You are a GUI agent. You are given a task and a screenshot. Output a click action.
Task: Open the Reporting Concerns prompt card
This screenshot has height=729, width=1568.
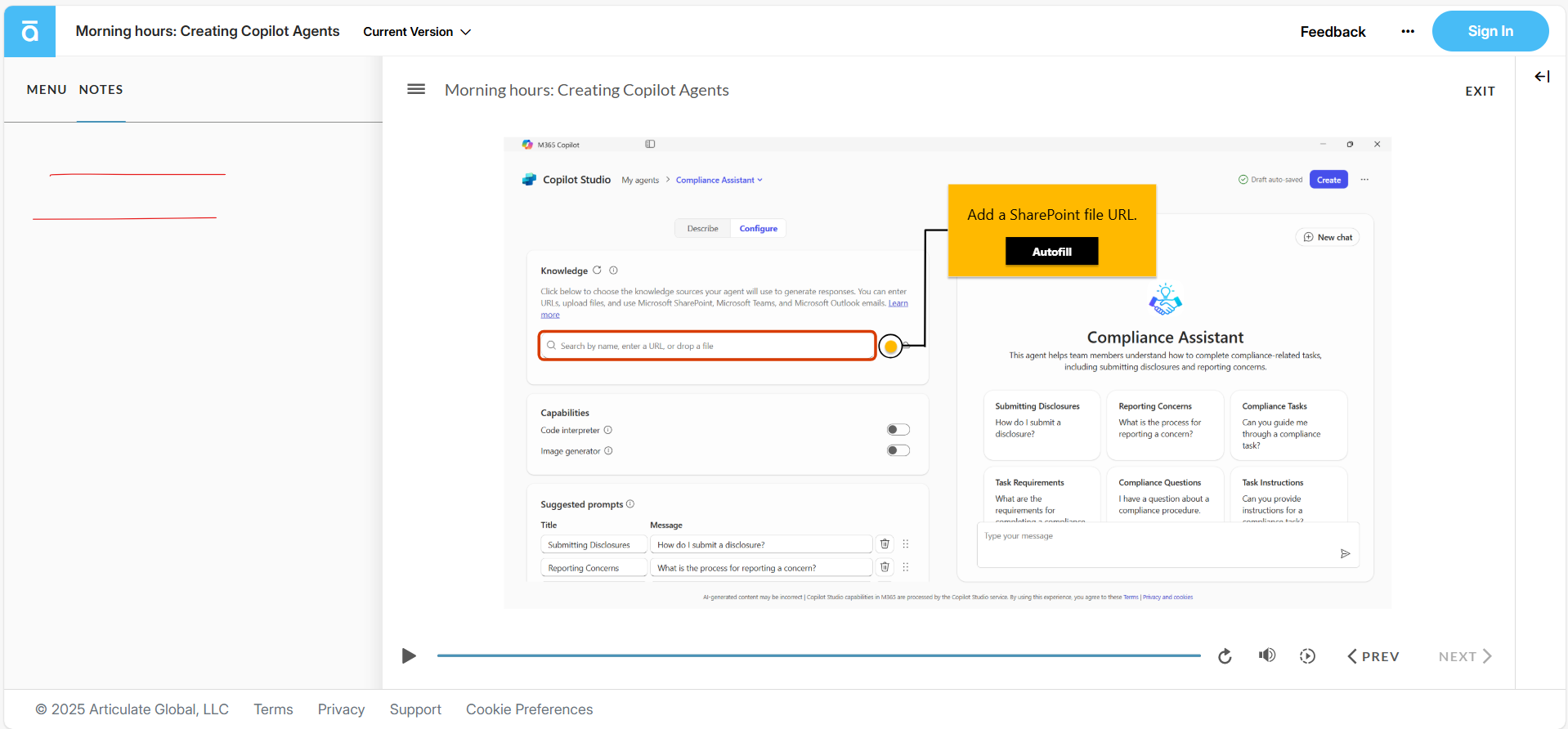pos(1164,425)
